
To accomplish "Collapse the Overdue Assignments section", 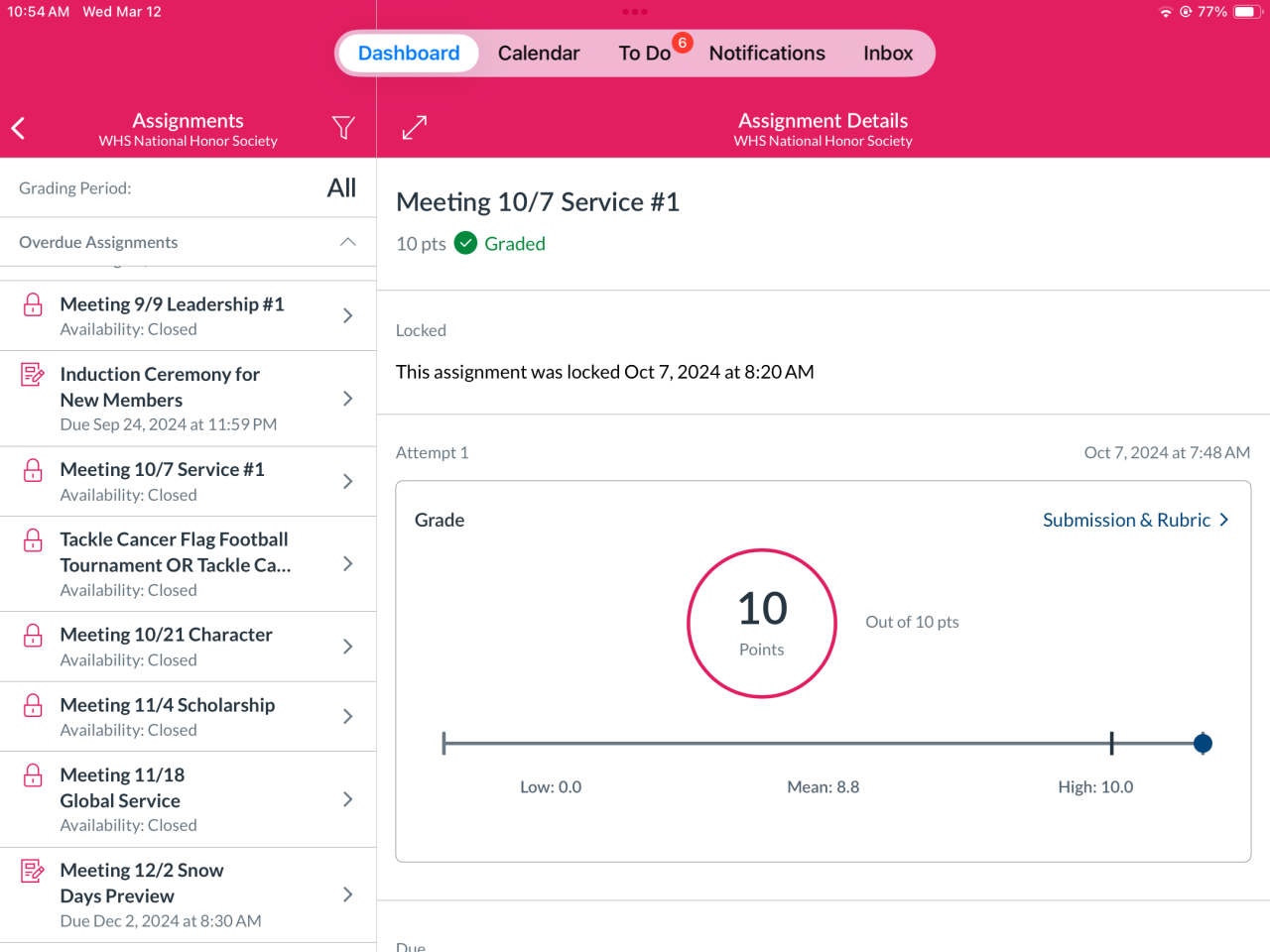I will point(347,242).
